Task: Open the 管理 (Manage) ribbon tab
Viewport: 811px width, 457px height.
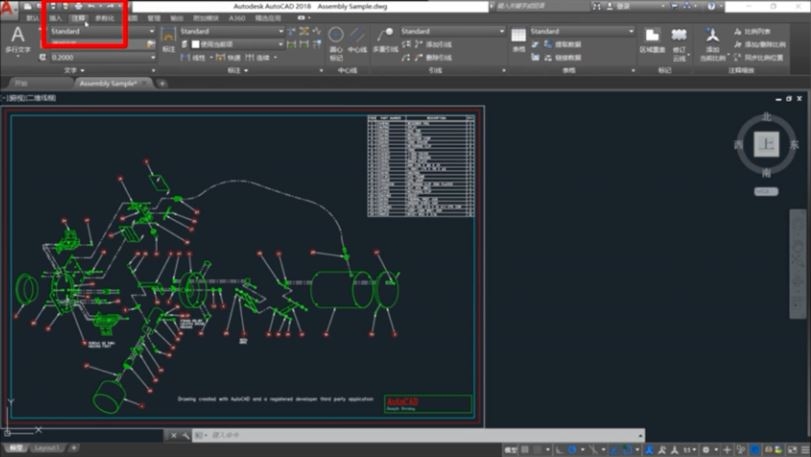Action: tap(154, 18)
